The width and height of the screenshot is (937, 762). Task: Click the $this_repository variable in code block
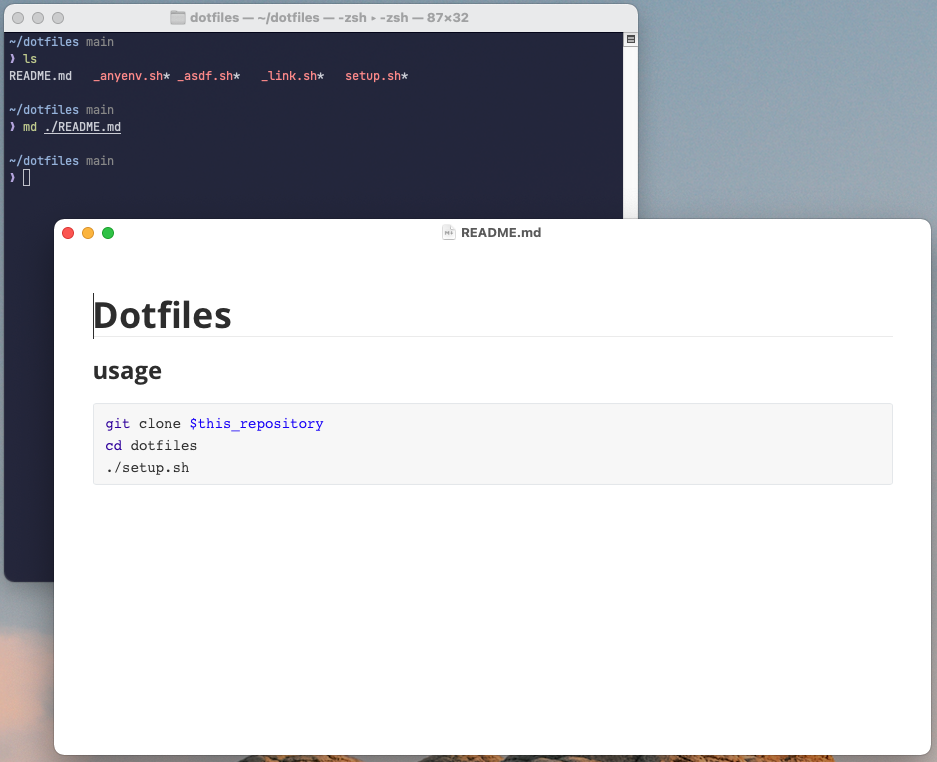[x=256, y=424]
